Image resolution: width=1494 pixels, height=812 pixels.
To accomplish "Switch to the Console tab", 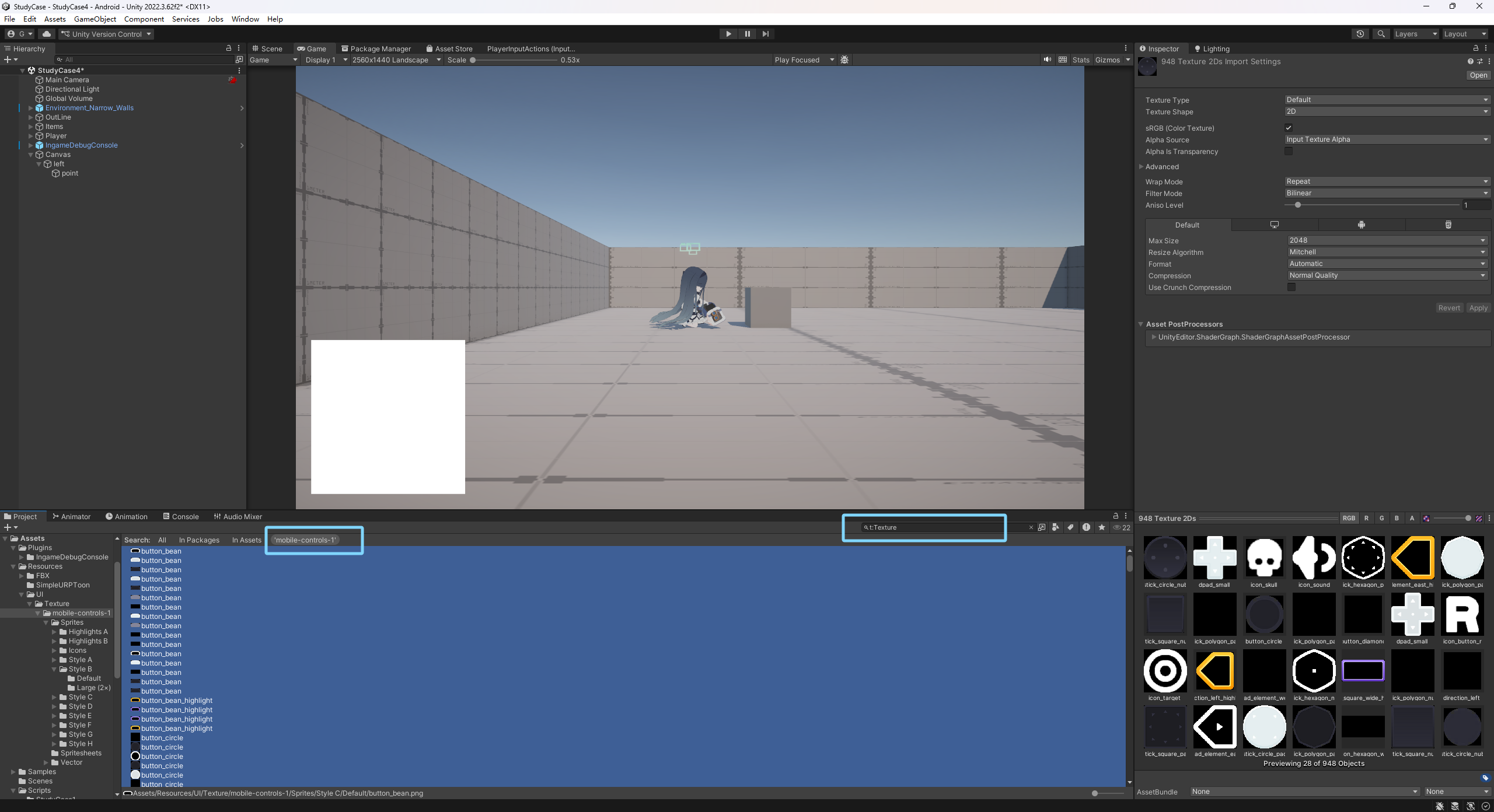I will pyautogui.click(x=181, y=517).
